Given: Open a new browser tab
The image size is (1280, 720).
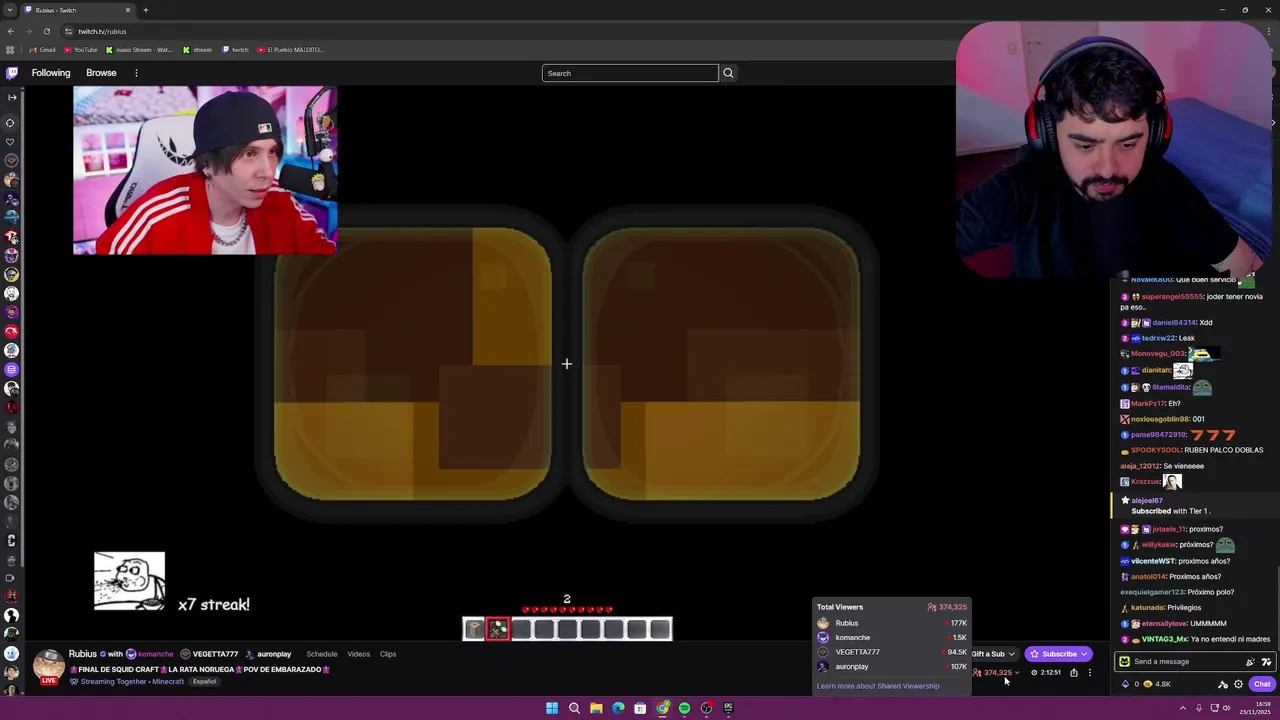Looking at the screenshot, I should (x=145, y=10).
